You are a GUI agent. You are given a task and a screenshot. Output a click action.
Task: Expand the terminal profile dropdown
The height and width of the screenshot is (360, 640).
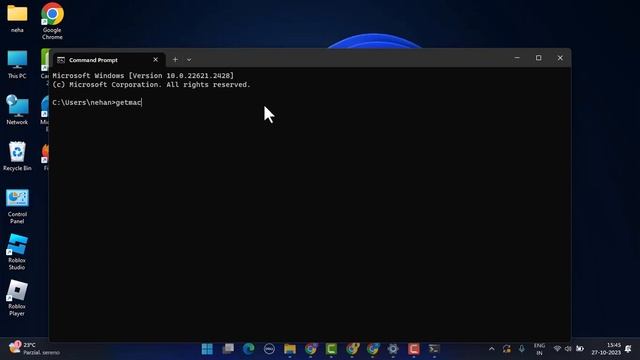pyautogui.click(x=189, y=60)
